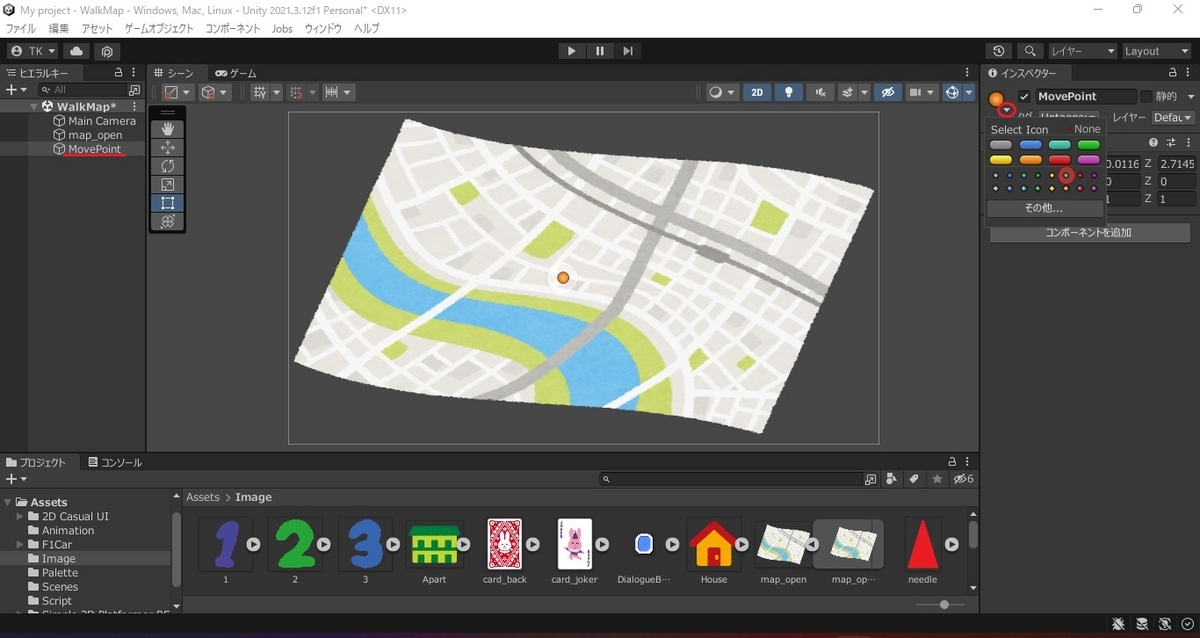Select the Rect tool
This screenshot has height=638, width=1200.
click(167, 203)
